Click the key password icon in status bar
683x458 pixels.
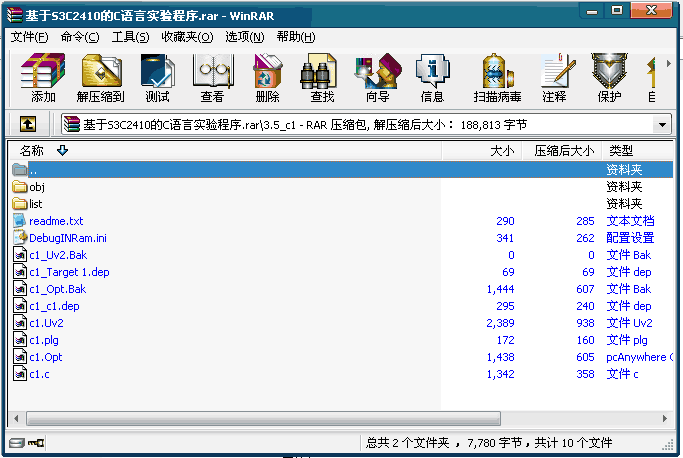point(36,443)
